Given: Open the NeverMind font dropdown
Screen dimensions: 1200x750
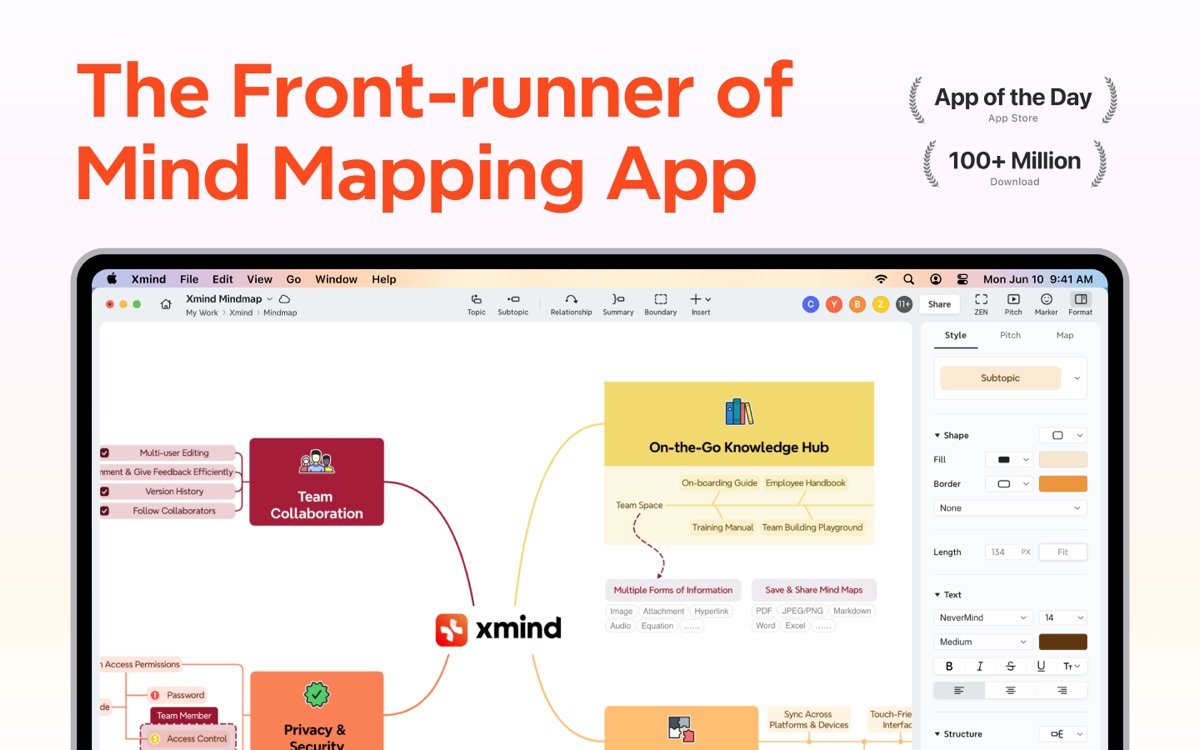Looking at the screenshot, I should click(x=982, y=618).
